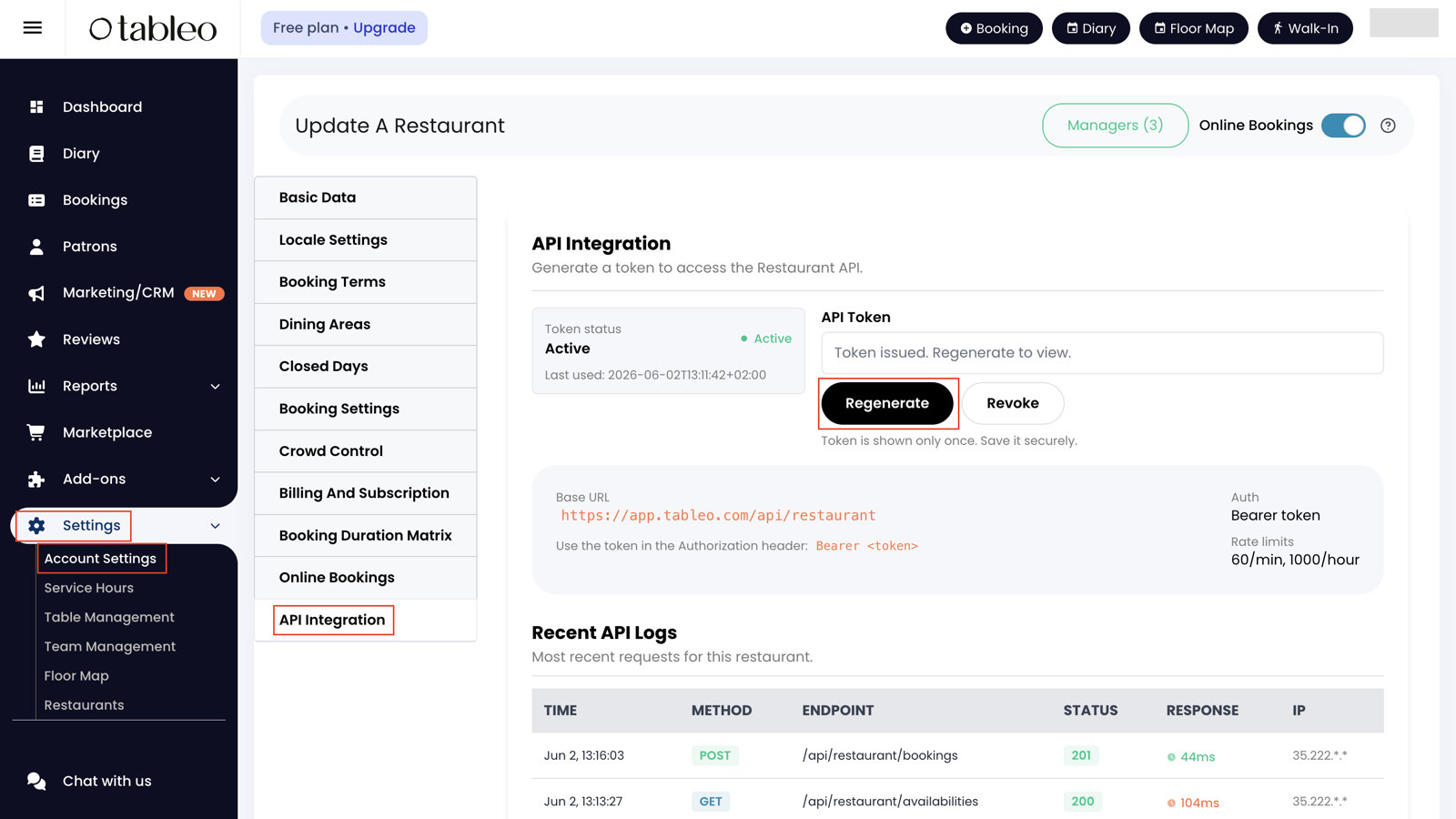The image size is (1456, 819).
Task: Click the Dashboard grid icon
Action: (36, 107)
